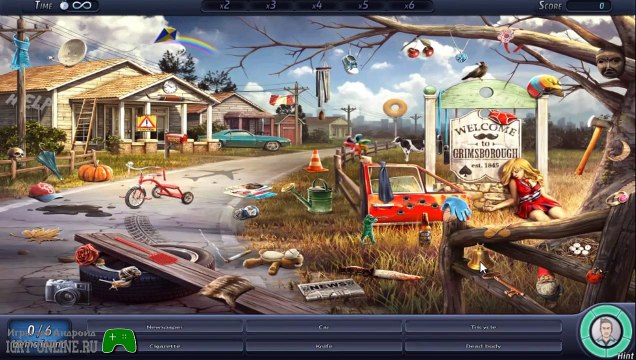Click the orange traffic cone
Image resolution: width=636 pixels, height=360 pixels.
pos(316,161)
